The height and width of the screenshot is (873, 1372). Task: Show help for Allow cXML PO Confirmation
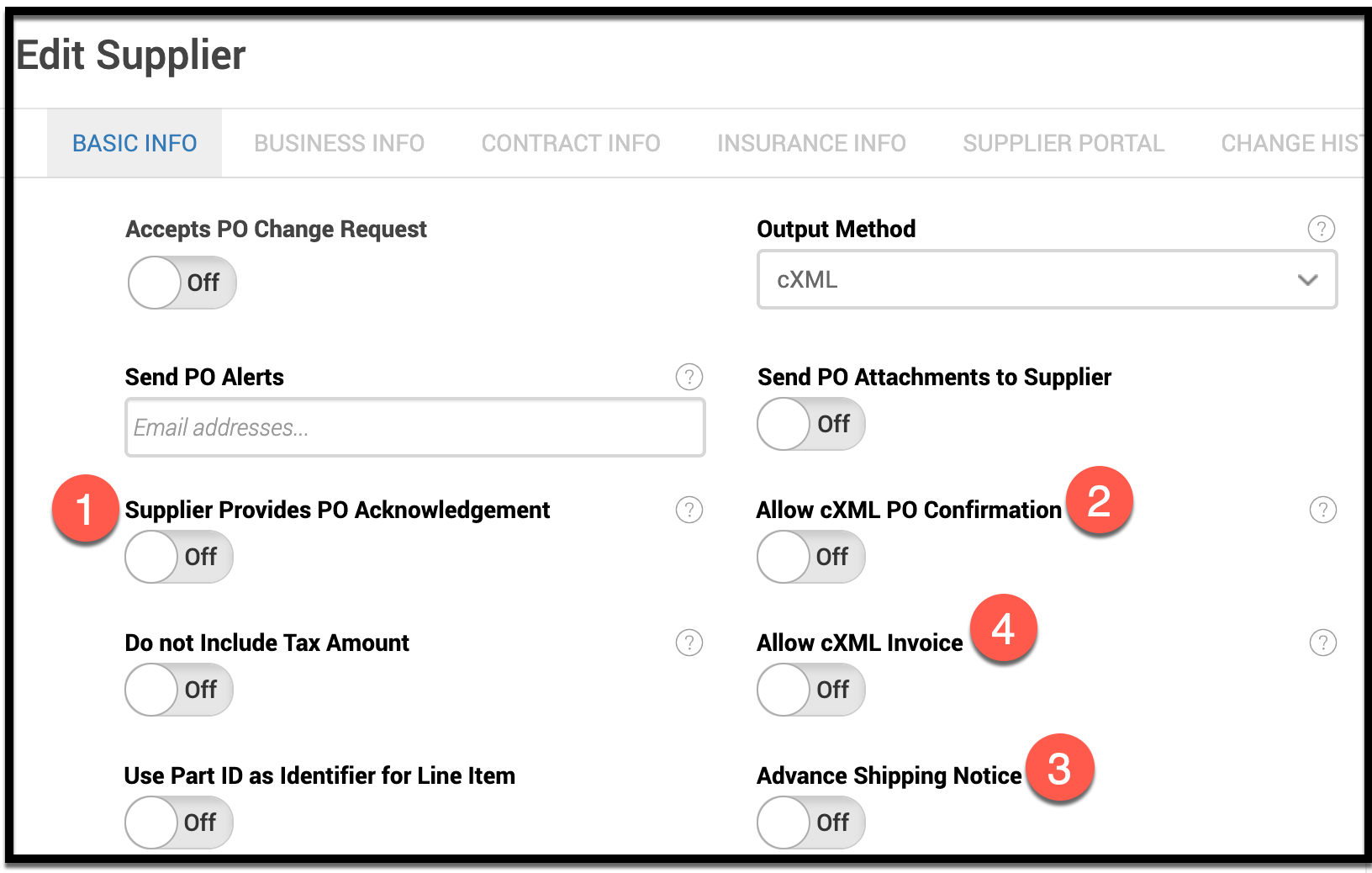tap(1322, 510)
